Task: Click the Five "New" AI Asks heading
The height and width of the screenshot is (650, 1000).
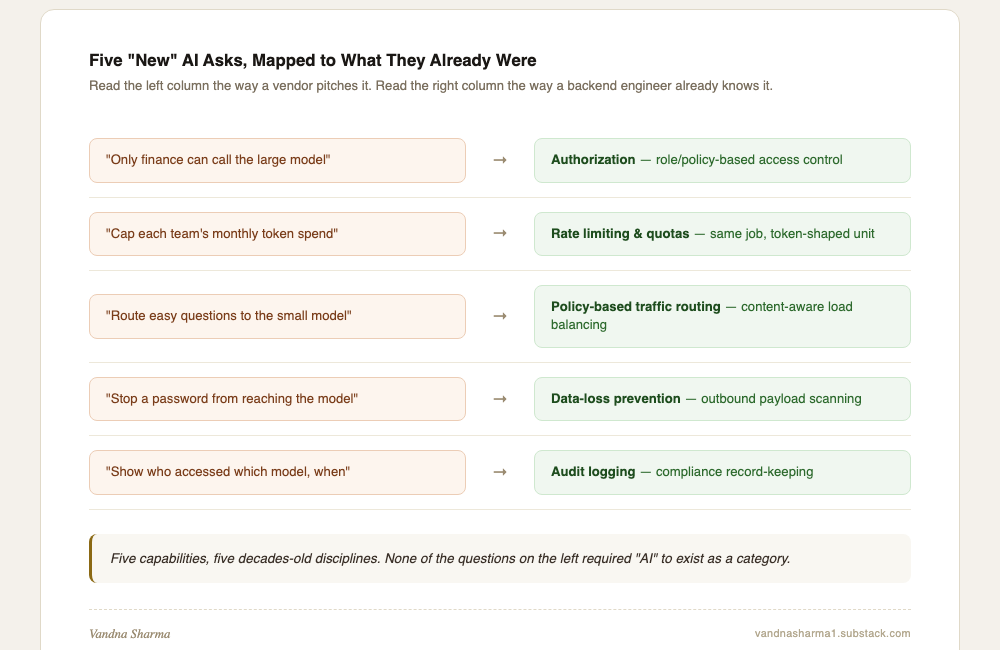Action: pyautogui.click(x=312, y=61)
